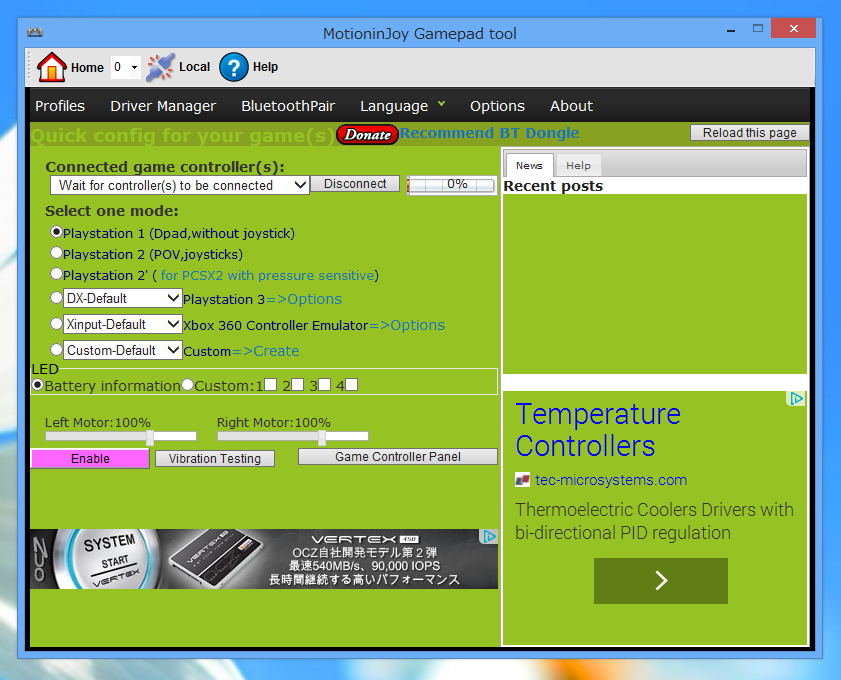Image resolution: width=841 pixels, height=680 pixels.
Task: Choose the Custom LED radio option
Action: click(x=188, y=385)
